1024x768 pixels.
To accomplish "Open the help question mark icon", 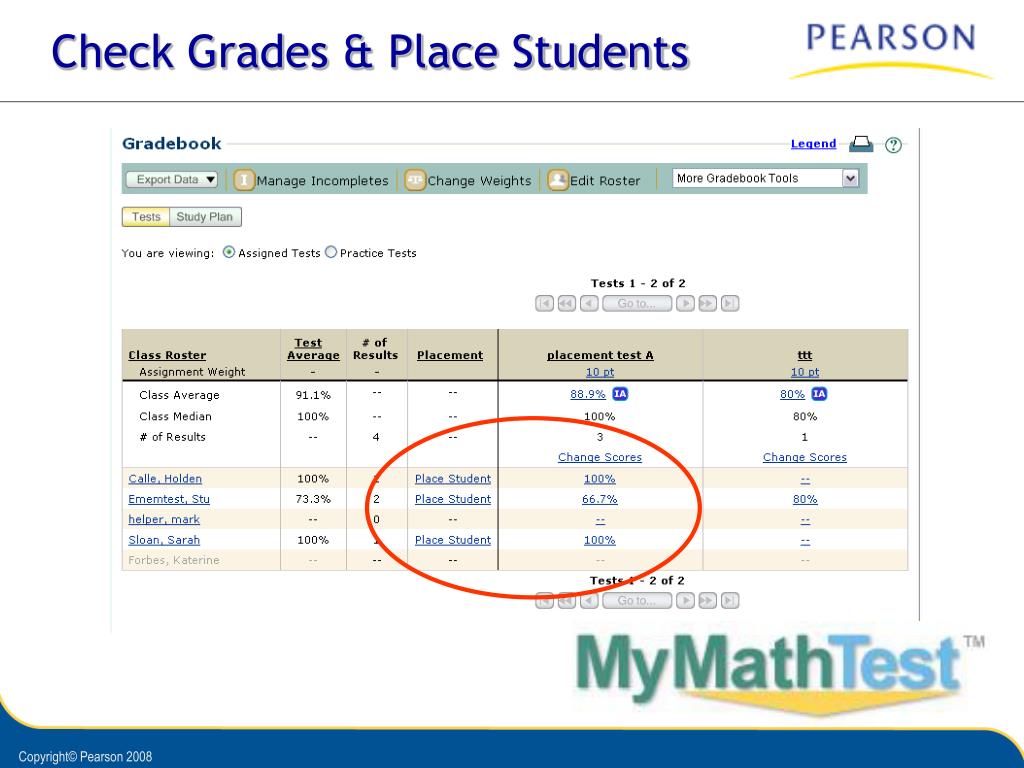I will click(893, 145).
